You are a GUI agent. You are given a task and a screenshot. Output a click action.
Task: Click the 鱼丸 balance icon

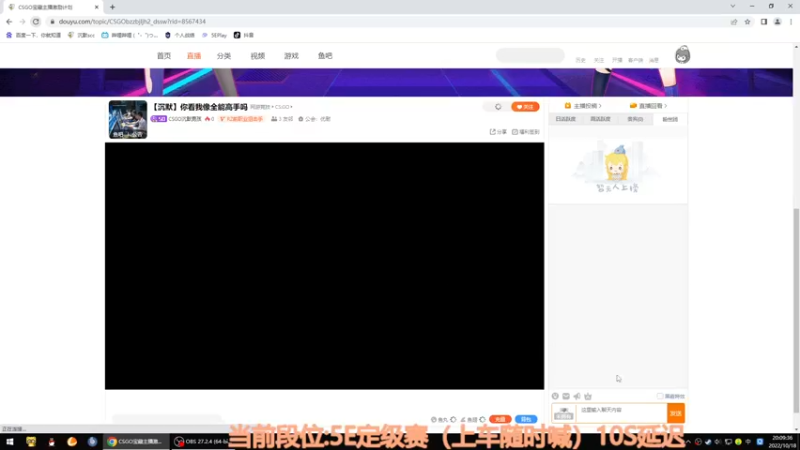[x=434, y=419]
